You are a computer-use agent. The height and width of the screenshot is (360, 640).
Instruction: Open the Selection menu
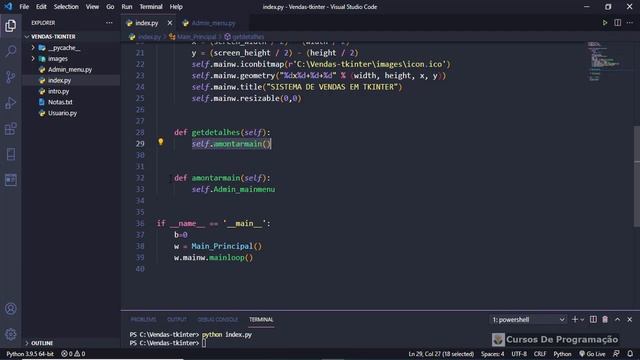tap(66, 7)
